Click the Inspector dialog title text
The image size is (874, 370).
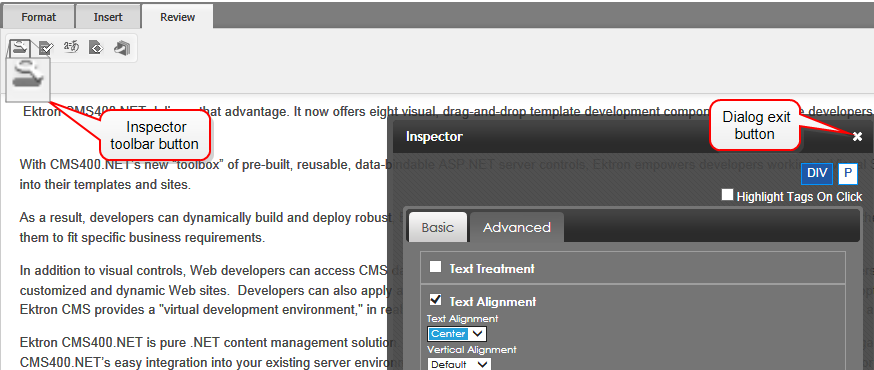point(434,137)
